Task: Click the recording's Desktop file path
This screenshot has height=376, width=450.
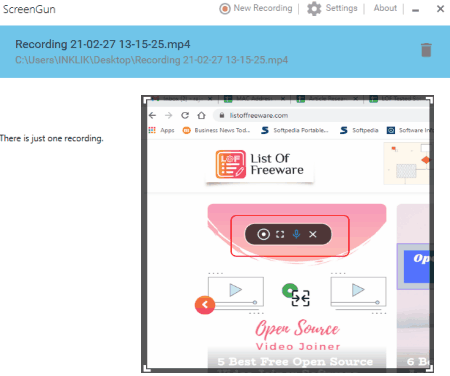Action: (x=151, y=60)
